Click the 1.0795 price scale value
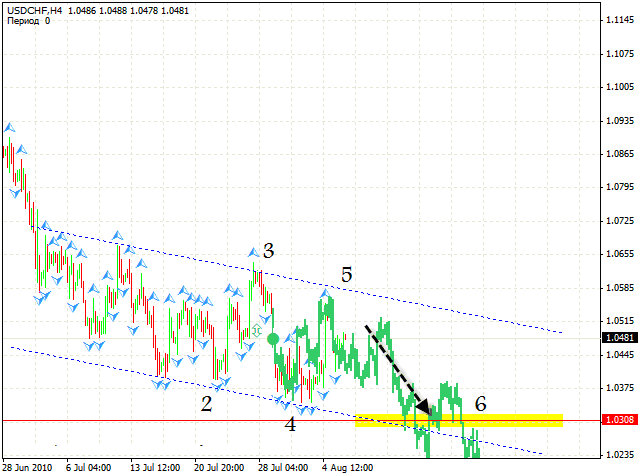Screen dimensions: 638x475 (620, 187)
